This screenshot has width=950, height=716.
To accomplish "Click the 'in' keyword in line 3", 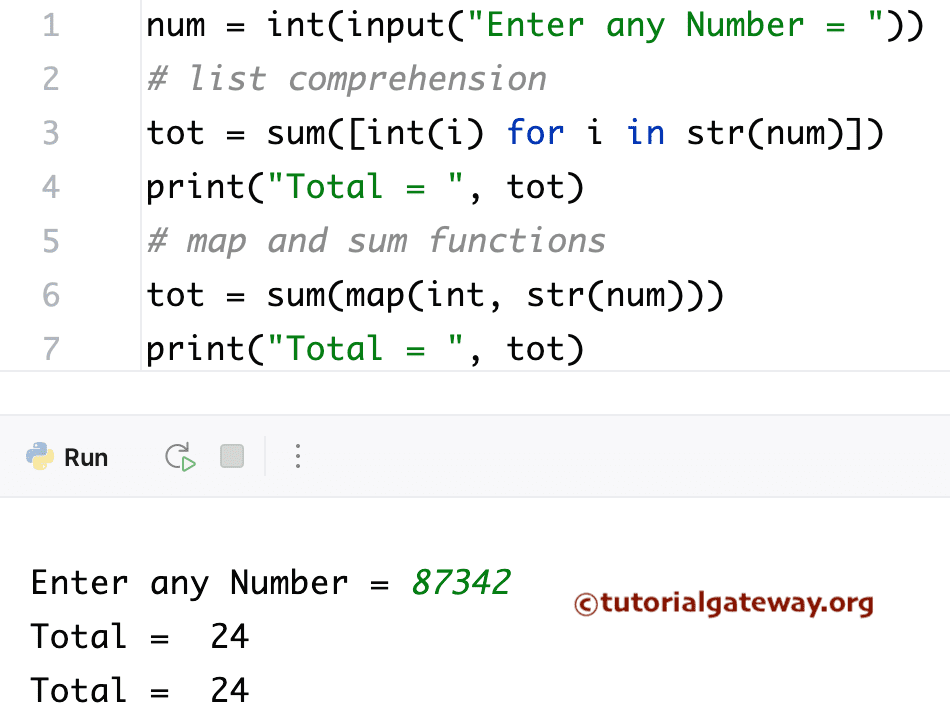I will point(646,133).
